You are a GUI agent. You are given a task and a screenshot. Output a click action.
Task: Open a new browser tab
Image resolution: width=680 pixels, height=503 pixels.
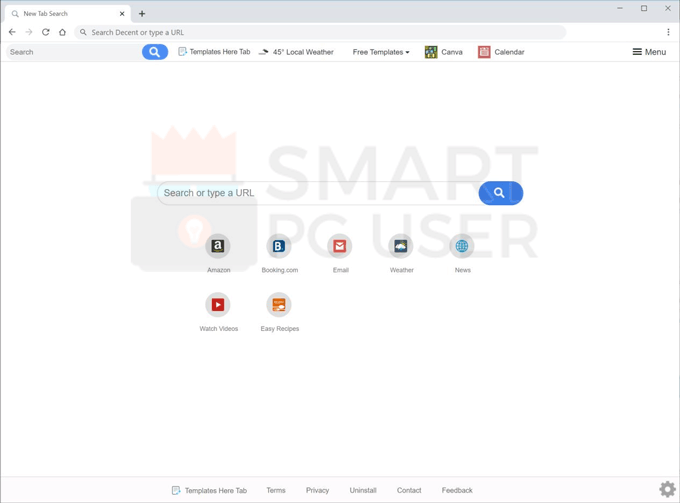(142, 14)
